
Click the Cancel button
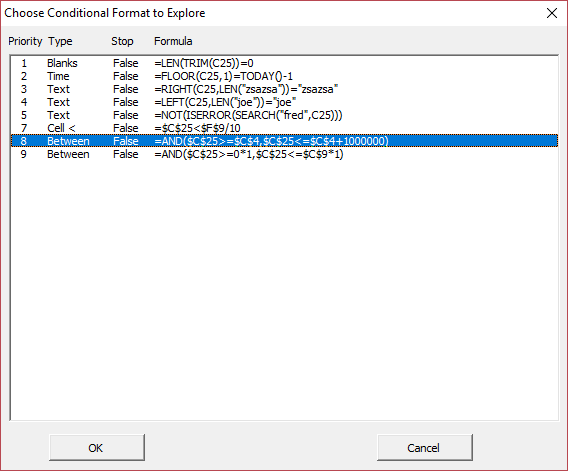click(425, 448)
